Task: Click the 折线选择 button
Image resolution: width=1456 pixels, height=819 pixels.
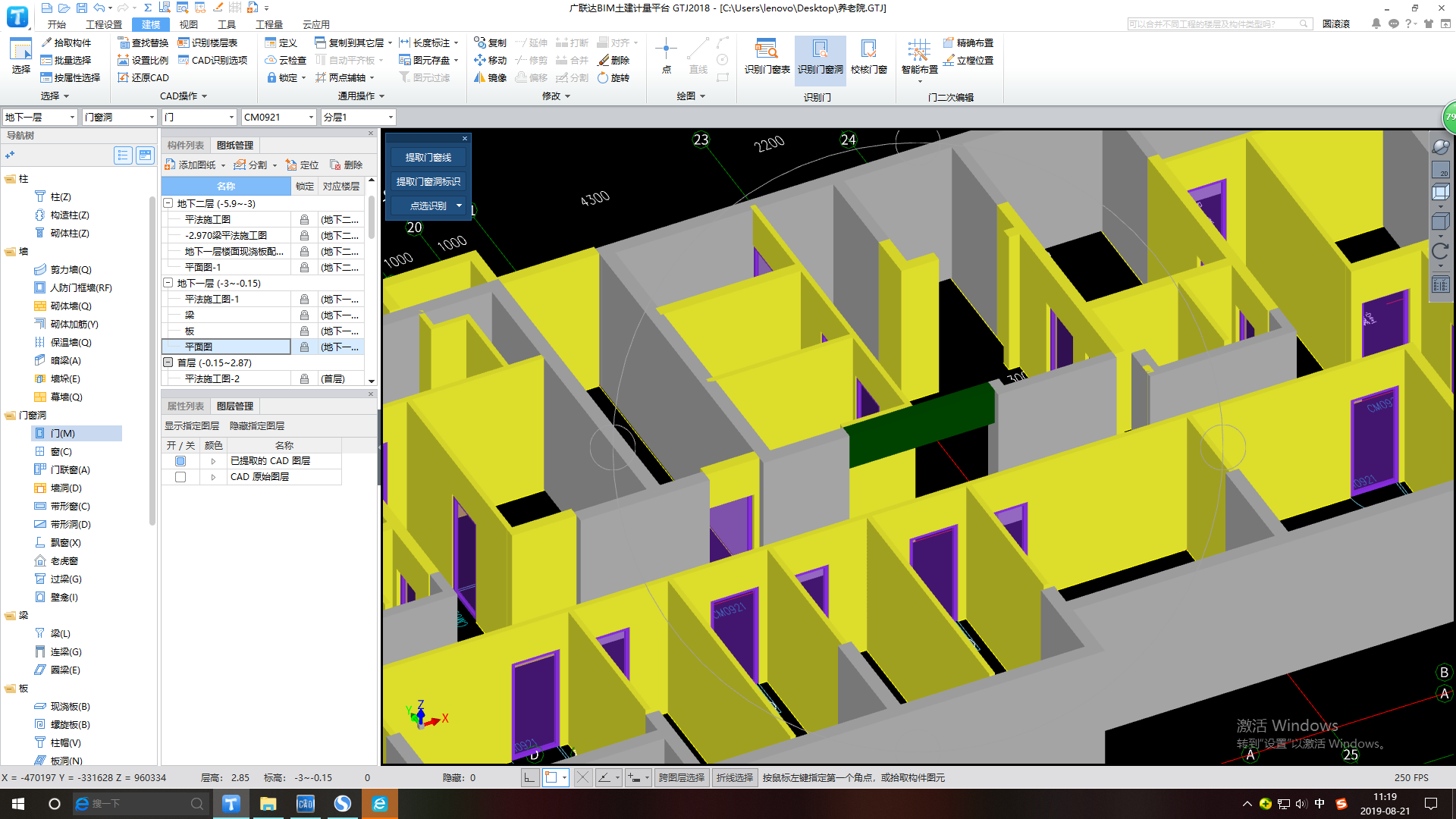Action: click(x=735, y=777)
